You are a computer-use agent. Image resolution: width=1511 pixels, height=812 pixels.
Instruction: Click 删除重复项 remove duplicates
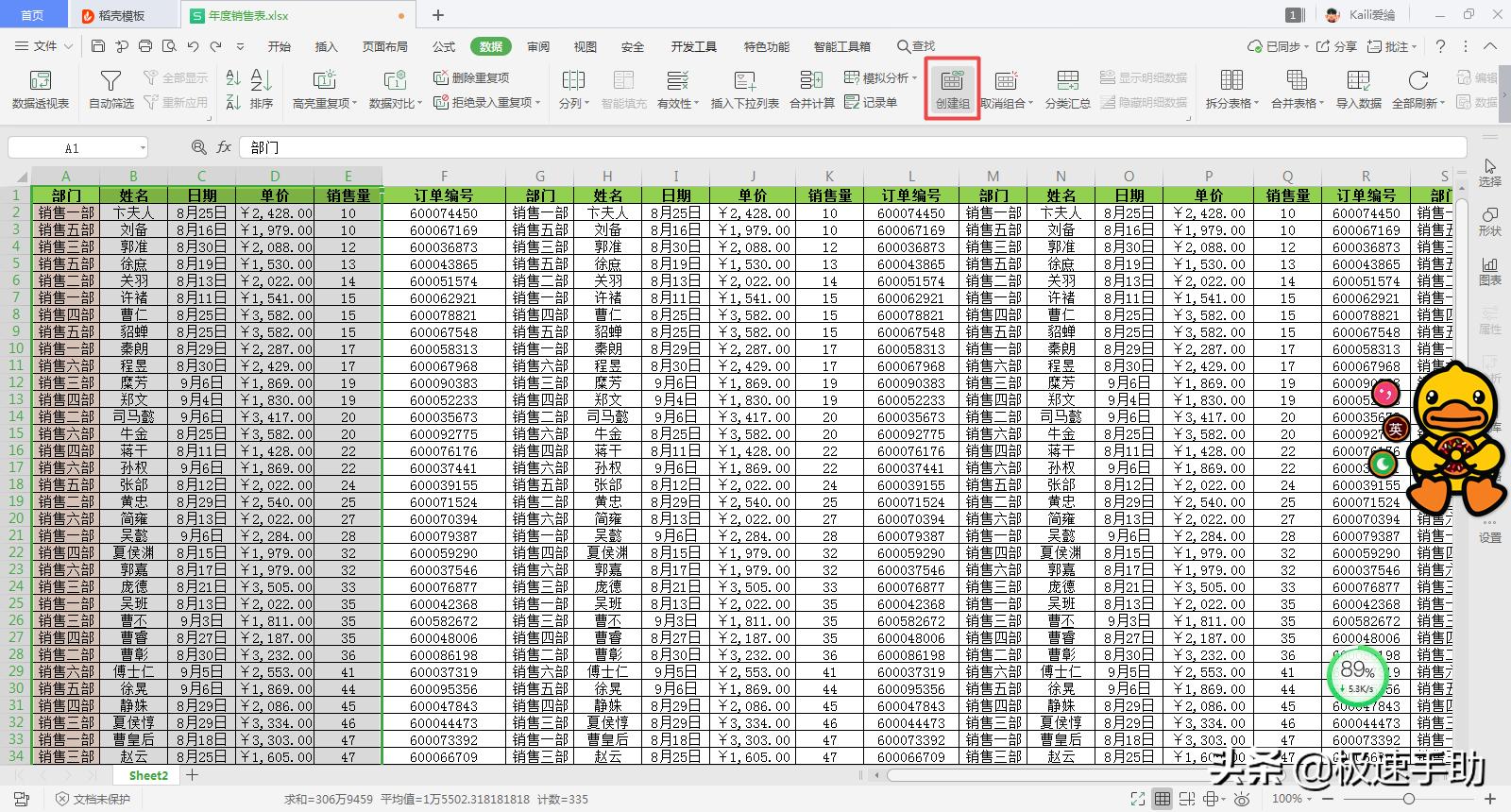[x=471, y=77]
